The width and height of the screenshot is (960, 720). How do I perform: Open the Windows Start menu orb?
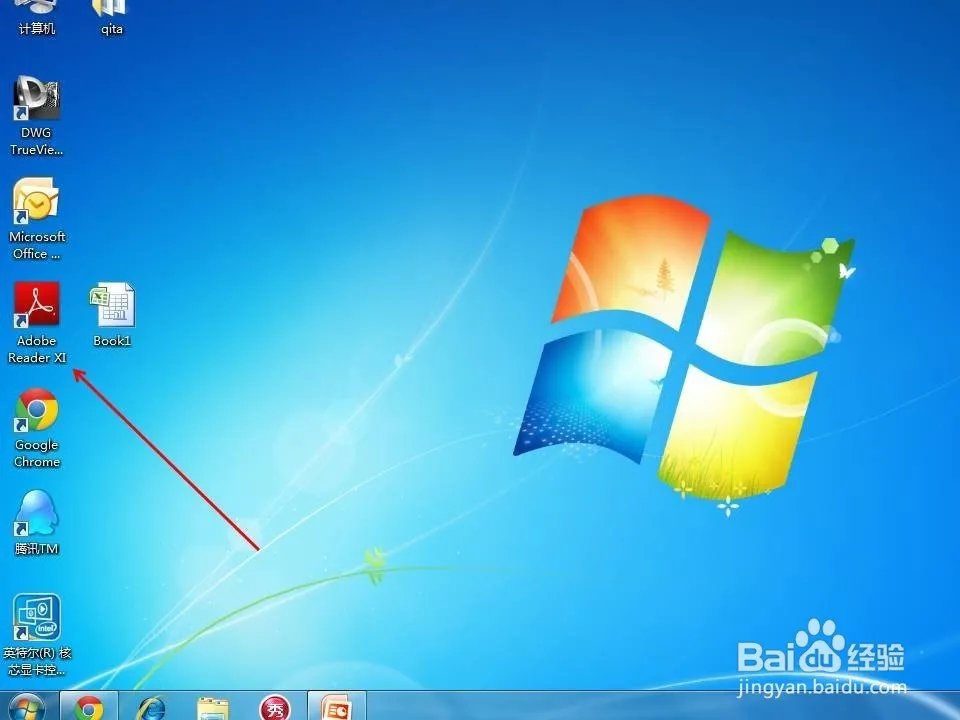tap(27, 707)
